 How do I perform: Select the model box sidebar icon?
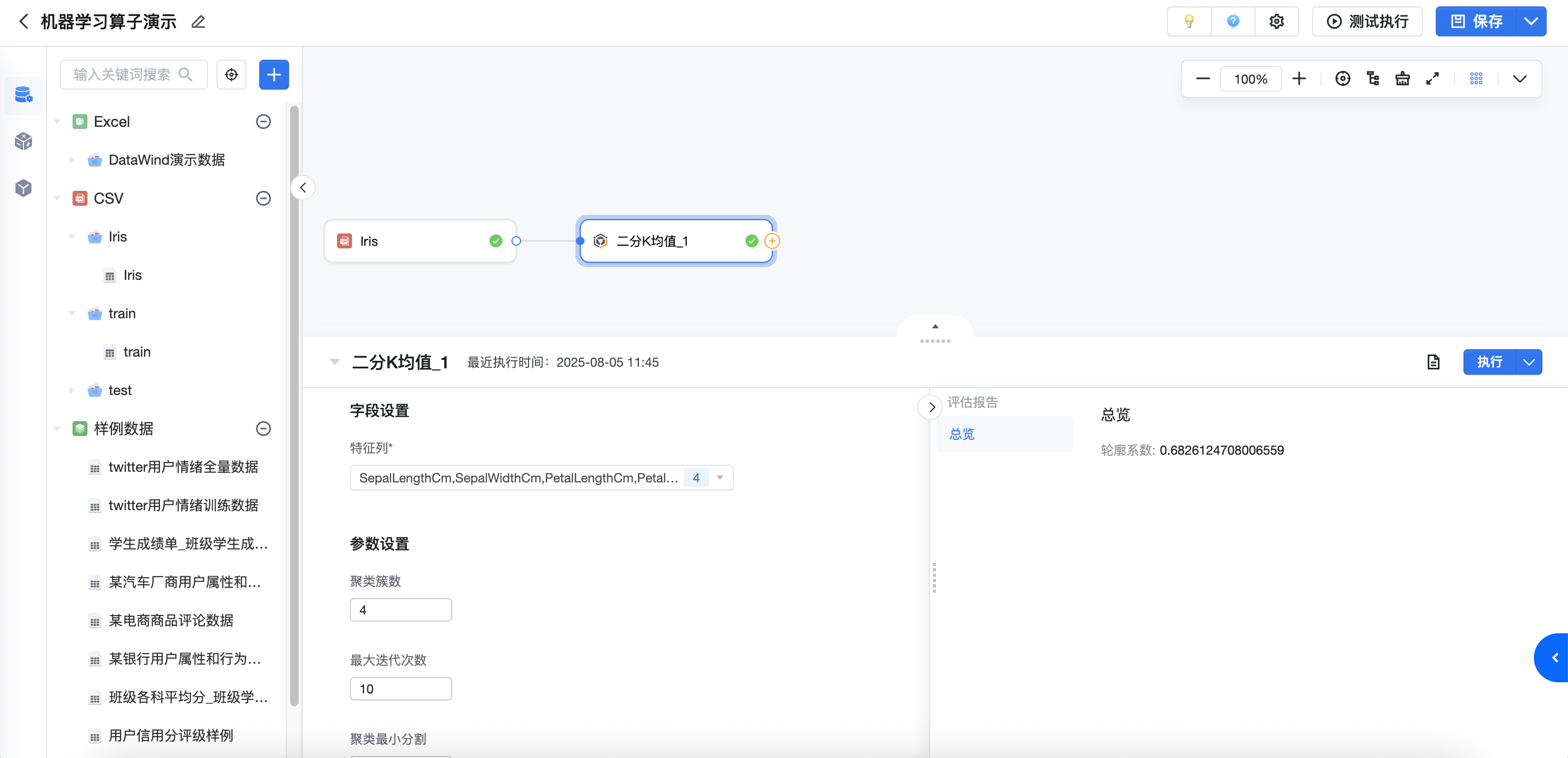click(23, 188)
